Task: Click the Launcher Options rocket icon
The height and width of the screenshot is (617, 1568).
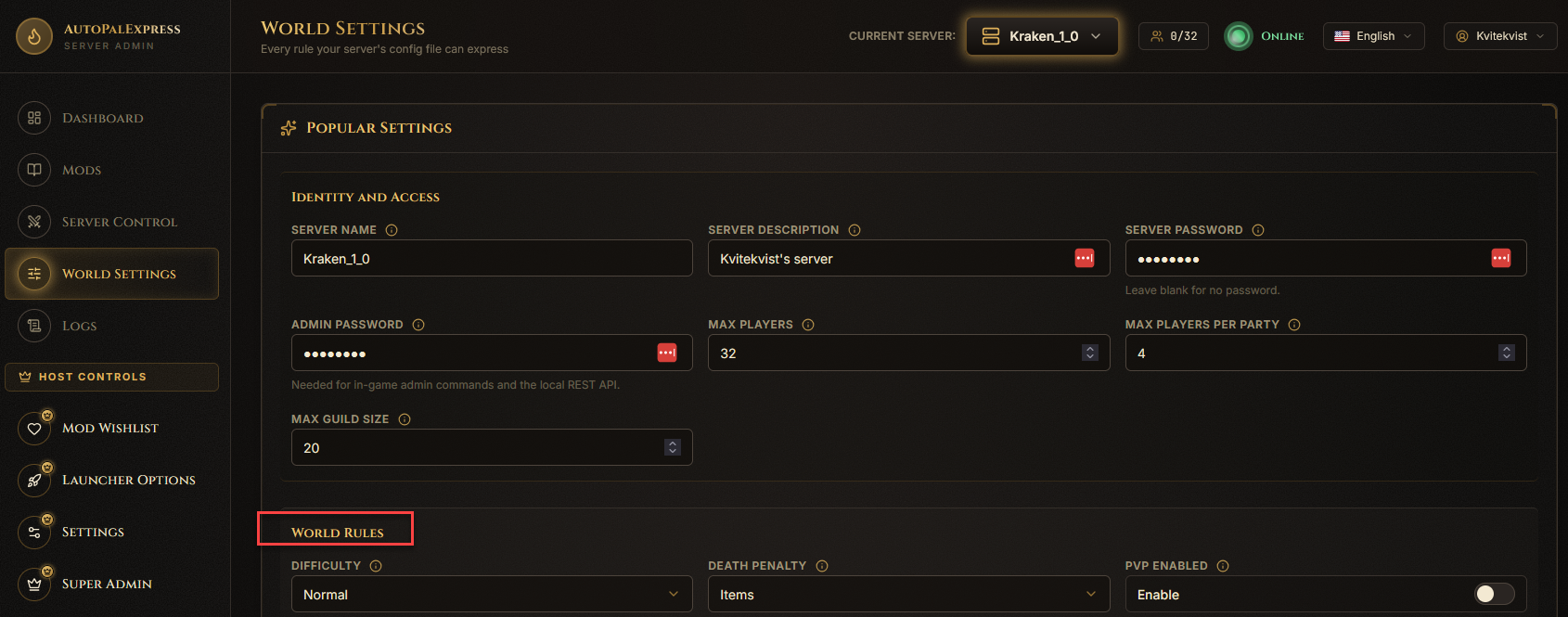Action: pos(34,480)
